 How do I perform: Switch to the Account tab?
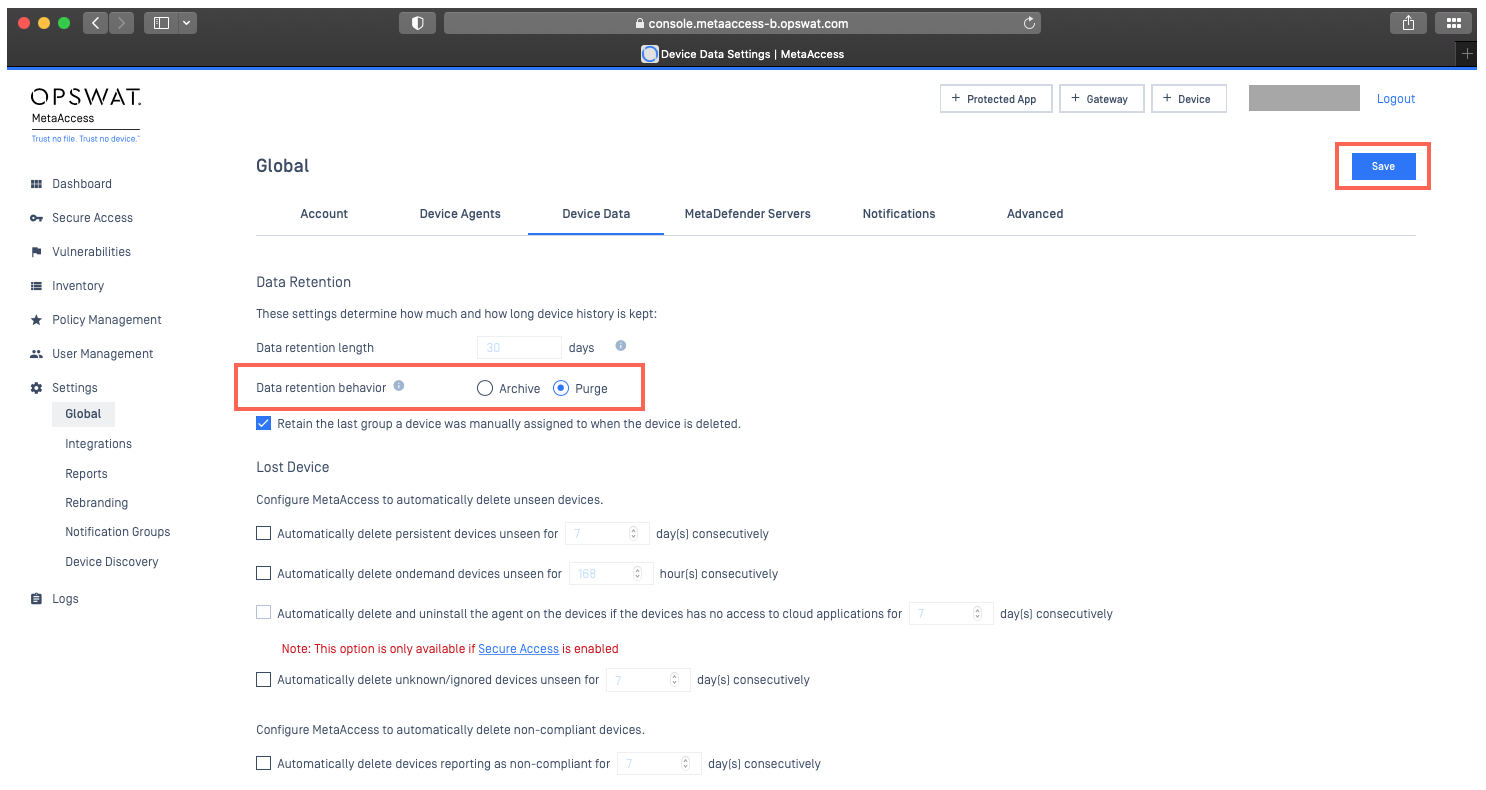point(324,214)
